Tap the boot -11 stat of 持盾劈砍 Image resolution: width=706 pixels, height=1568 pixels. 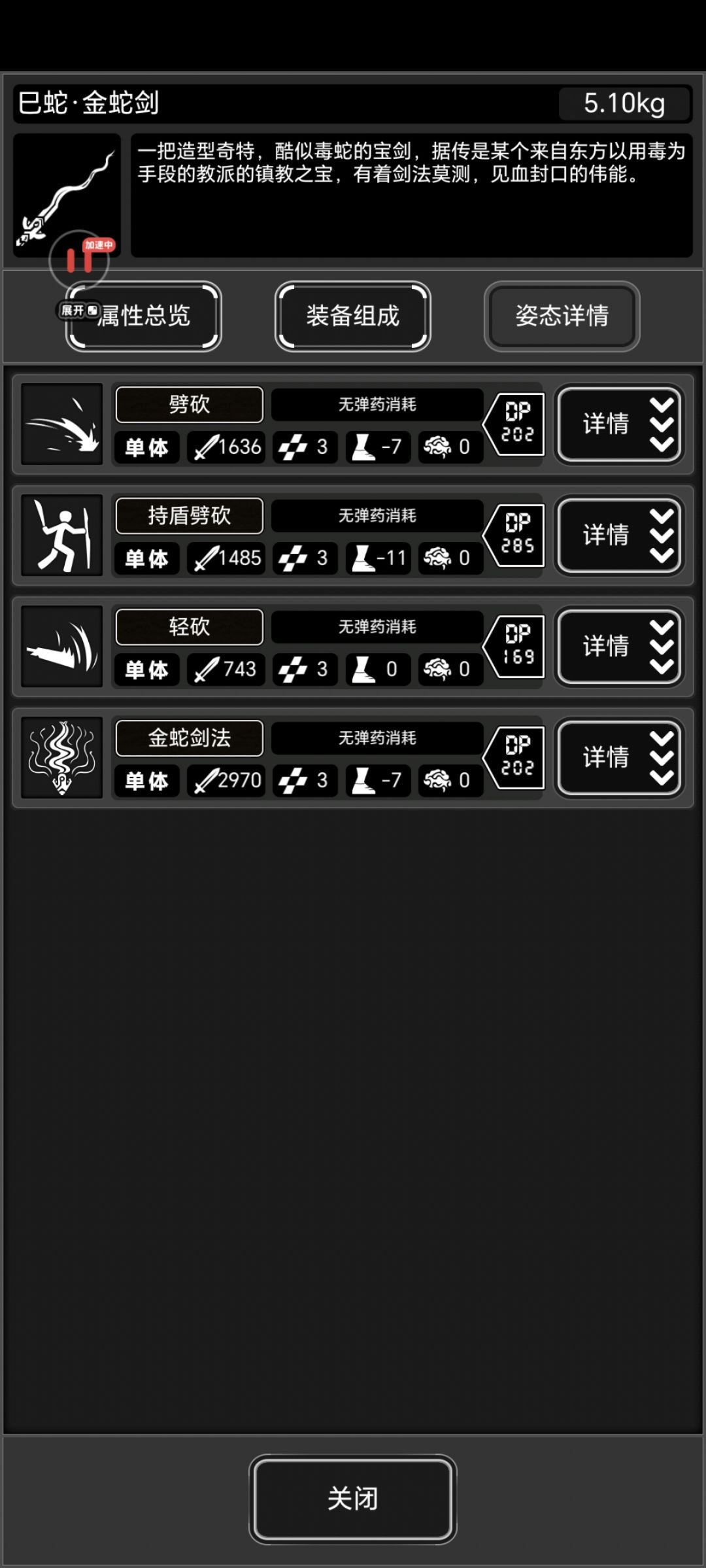click(x=378, y=558)
